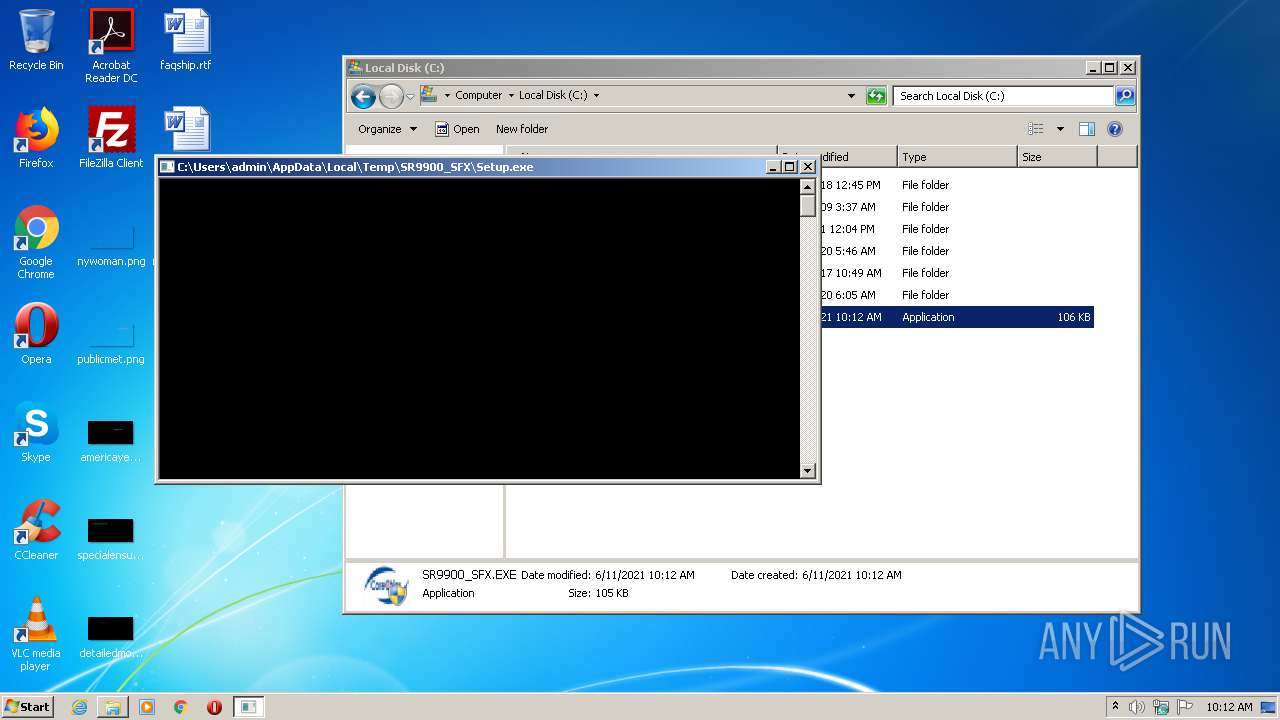Click the Show desktop button
The height and width of the screenshot is (720, 1280).
coord(1268,707)
